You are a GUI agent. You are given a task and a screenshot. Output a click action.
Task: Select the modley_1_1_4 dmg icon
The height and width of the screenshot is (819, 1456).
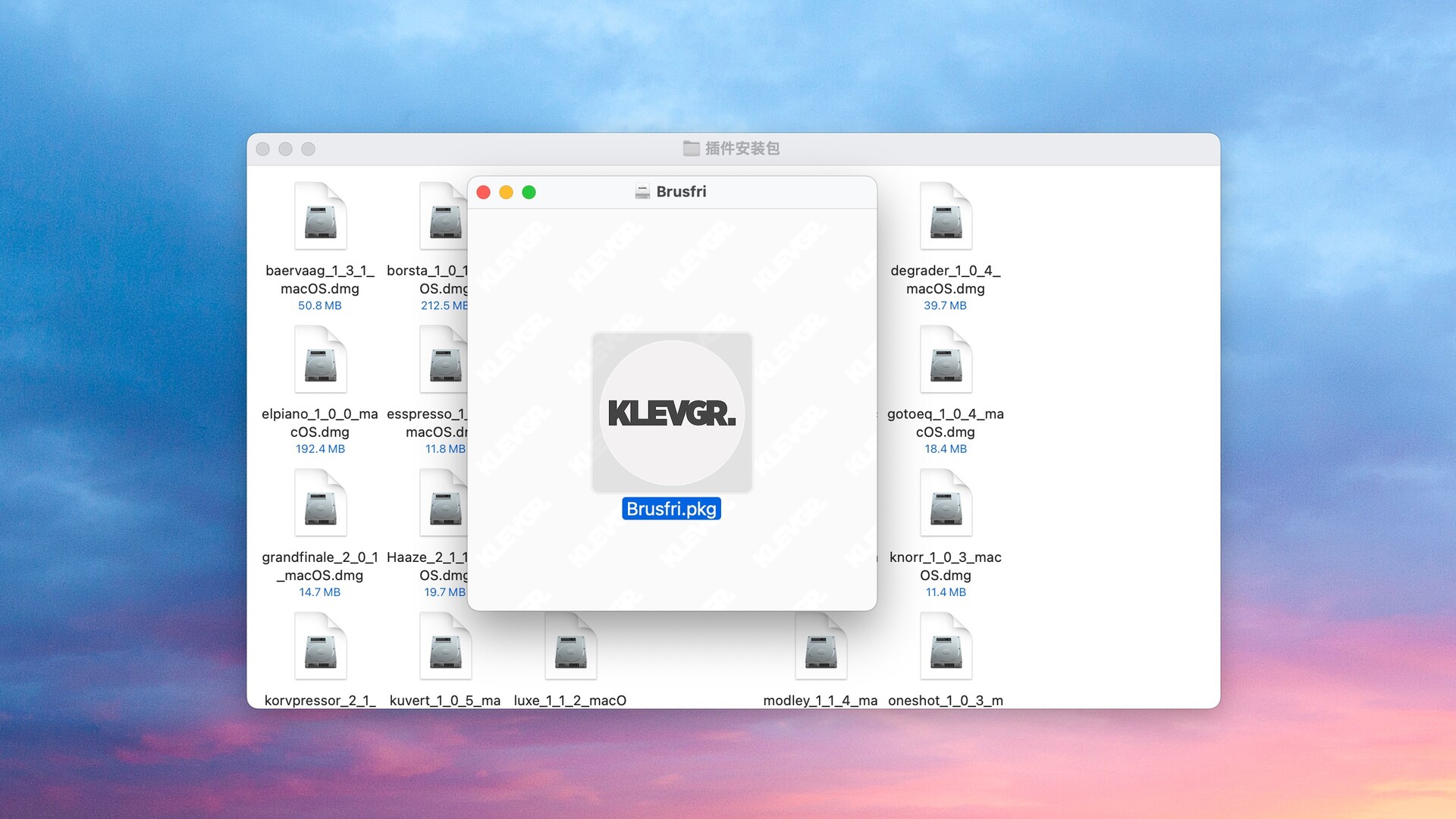[x=821, y=646]
